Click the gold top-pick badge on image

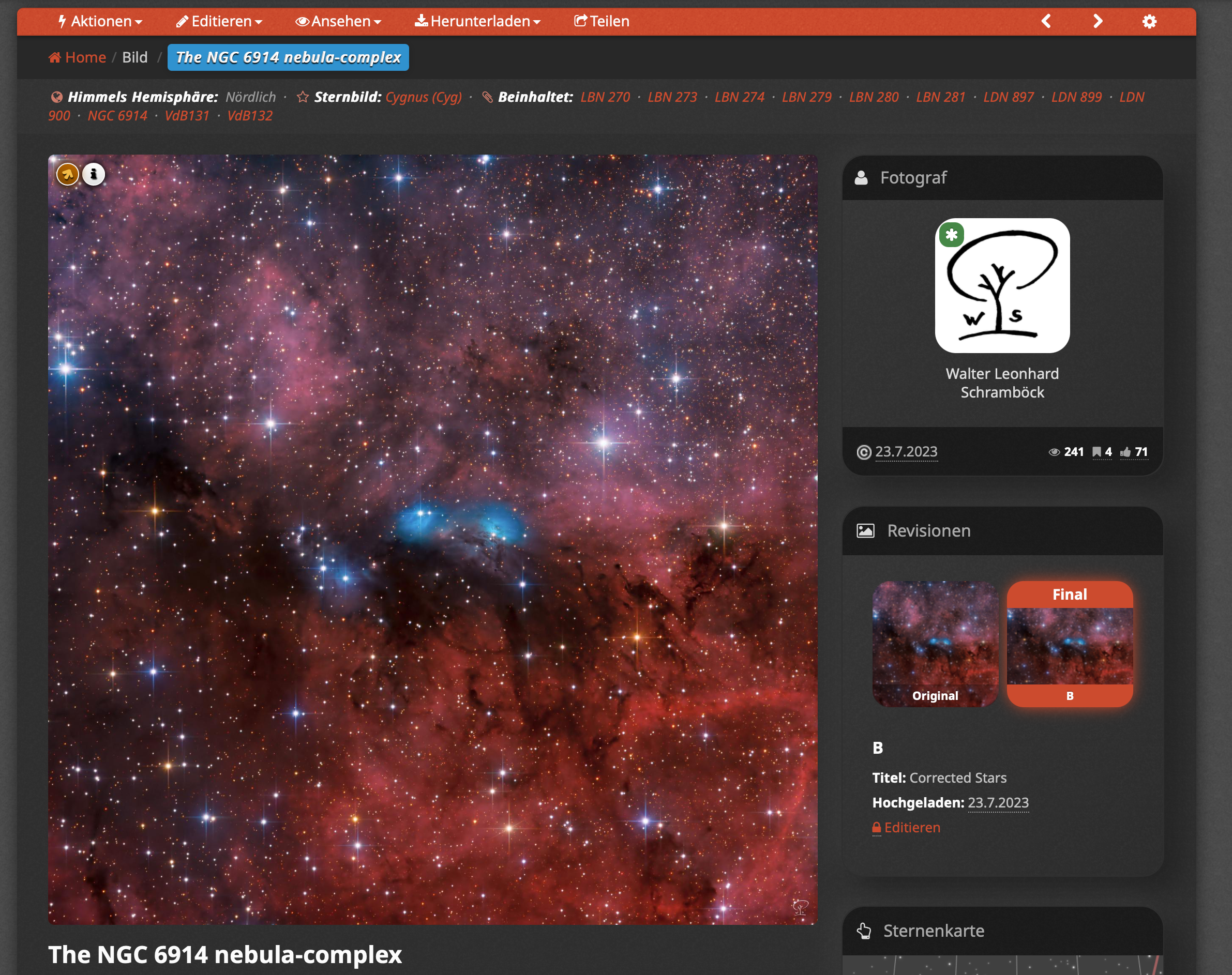67,174
